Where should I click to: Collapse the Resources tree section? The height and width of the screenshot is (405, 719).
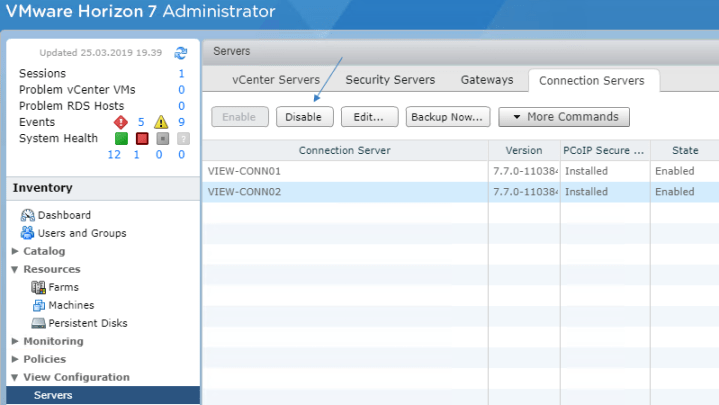pyautogui.click(x=15, y=269)
